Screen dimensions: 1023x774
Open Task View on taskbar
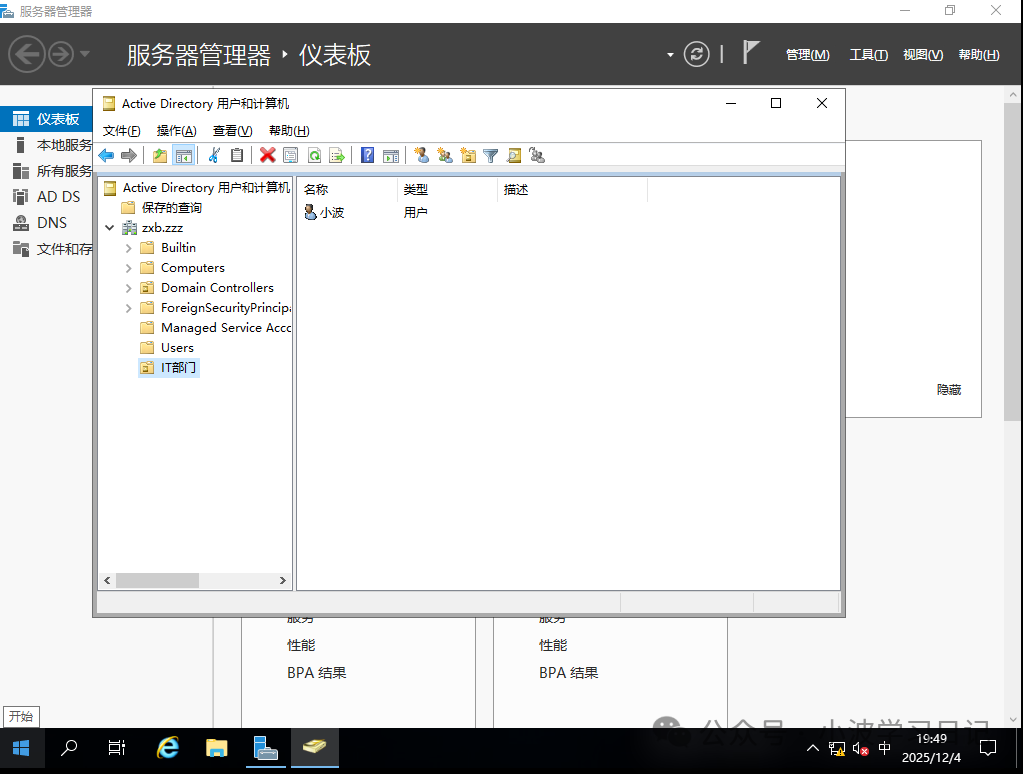pos(117,748)
